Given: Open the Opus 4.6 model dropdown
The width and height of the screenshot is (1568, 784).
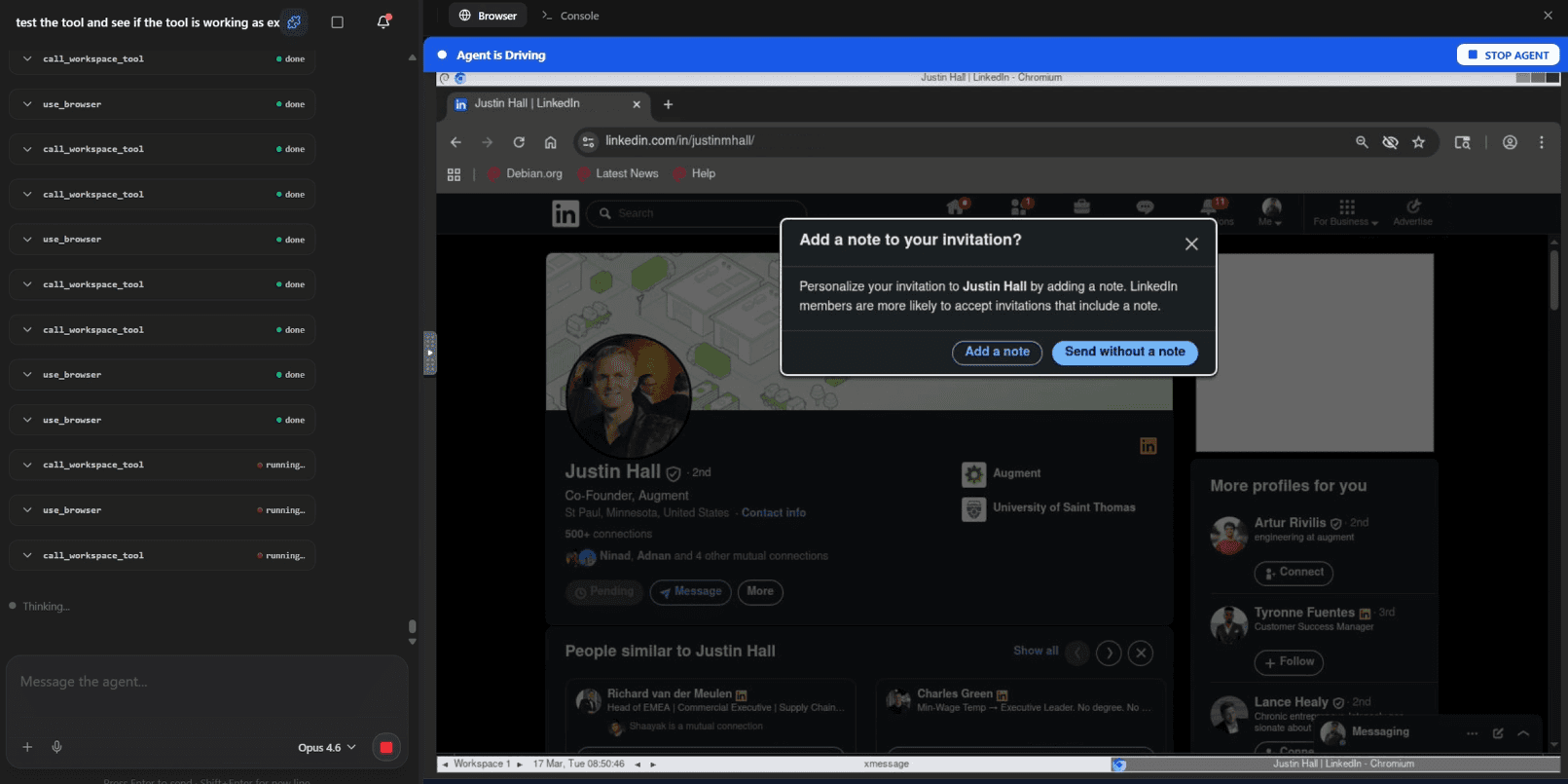Looking at the screenshot, I should pyautogui.click(x=327, y=747).
